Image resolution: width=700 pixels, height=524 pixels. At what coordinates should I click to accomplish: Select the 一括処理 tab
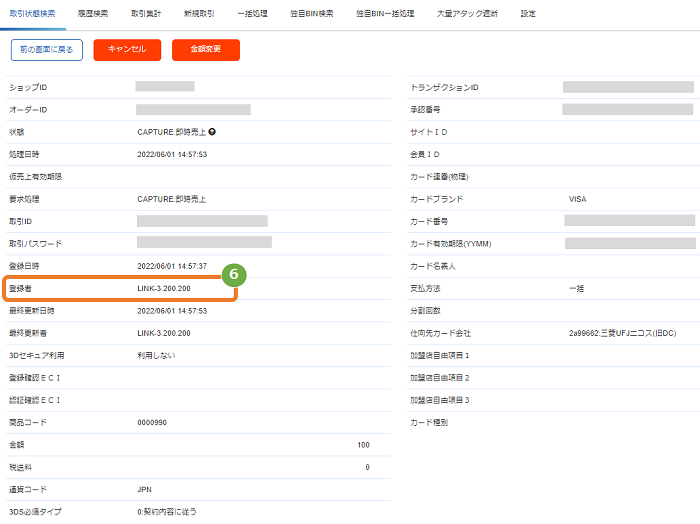coord(252,14)
